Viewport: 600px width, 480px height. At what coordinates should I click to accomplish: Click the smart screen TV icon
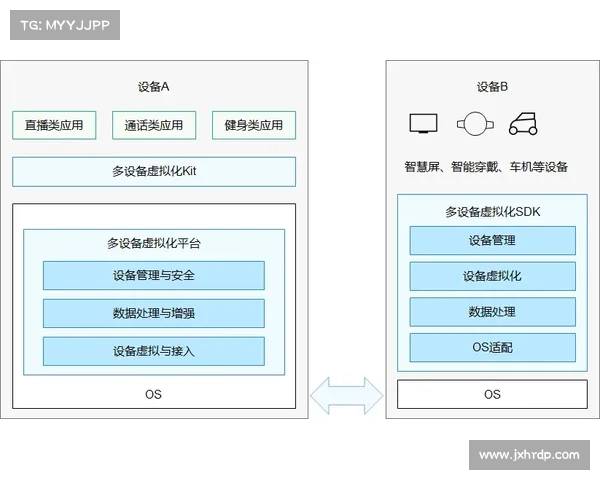point(423,123)
